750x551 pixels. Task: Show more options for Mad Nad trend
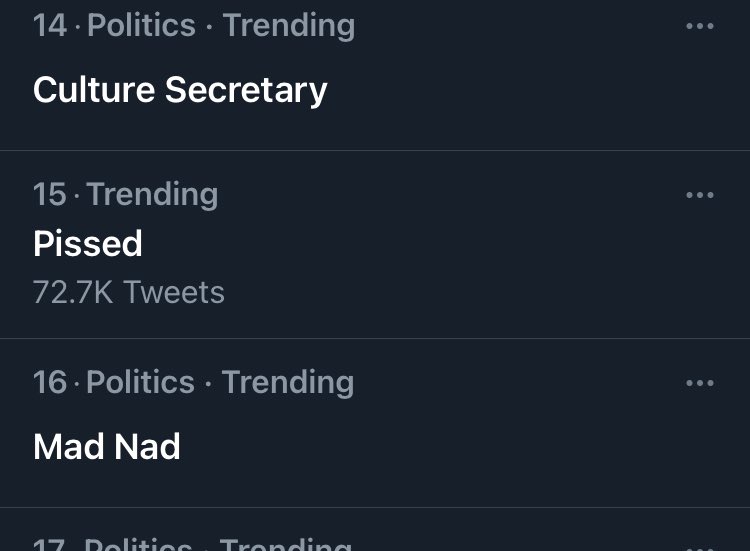[700, 383]
